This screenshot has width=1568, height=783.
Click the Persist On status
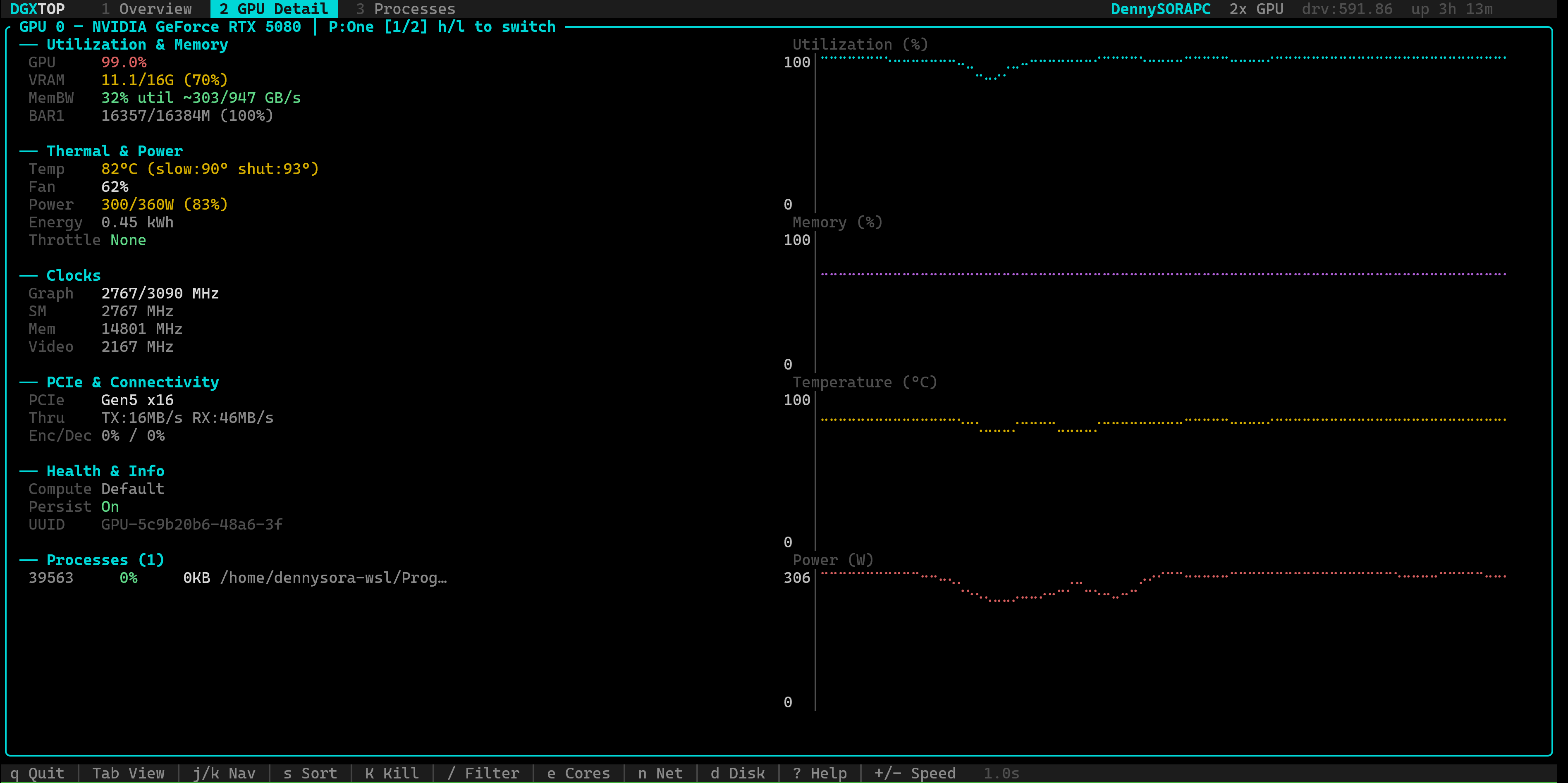(x=110, y=506)
